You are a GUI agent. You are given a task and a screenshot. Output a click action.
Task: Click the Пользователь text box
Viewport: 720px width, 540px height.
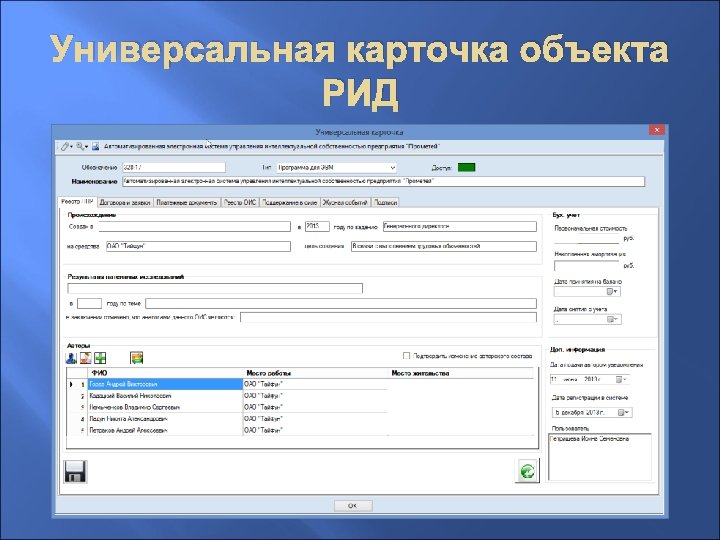600,457
